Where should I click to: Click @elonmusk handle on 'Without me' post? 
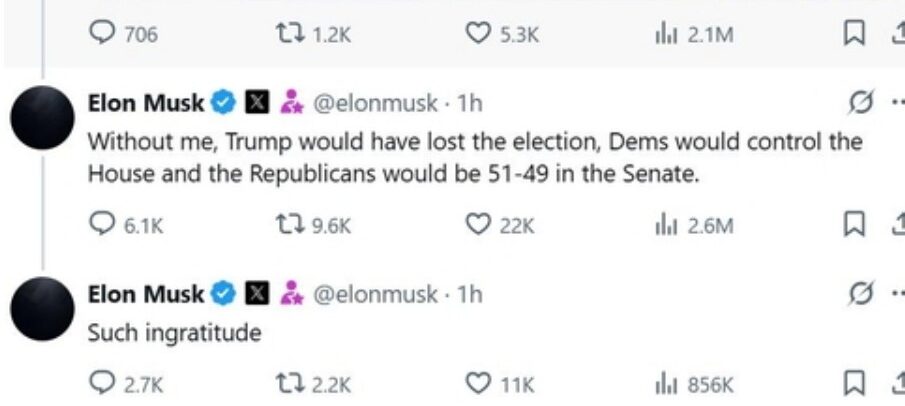pyautogui.click(x=376, y=102)
